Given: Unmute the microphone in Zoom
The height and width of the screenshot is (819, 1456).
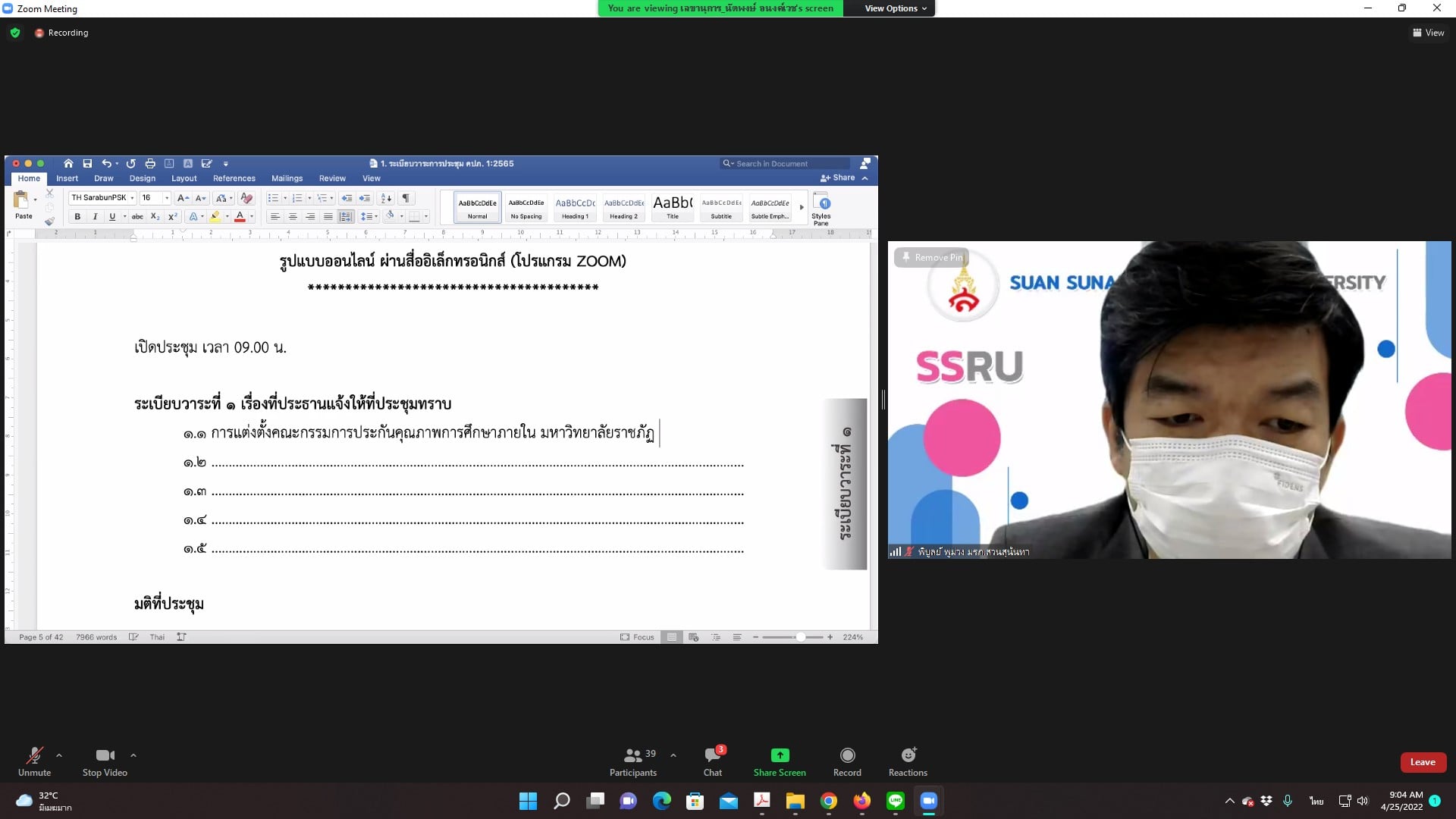Looking at the screenshot, I should click(x=34, y=761).
